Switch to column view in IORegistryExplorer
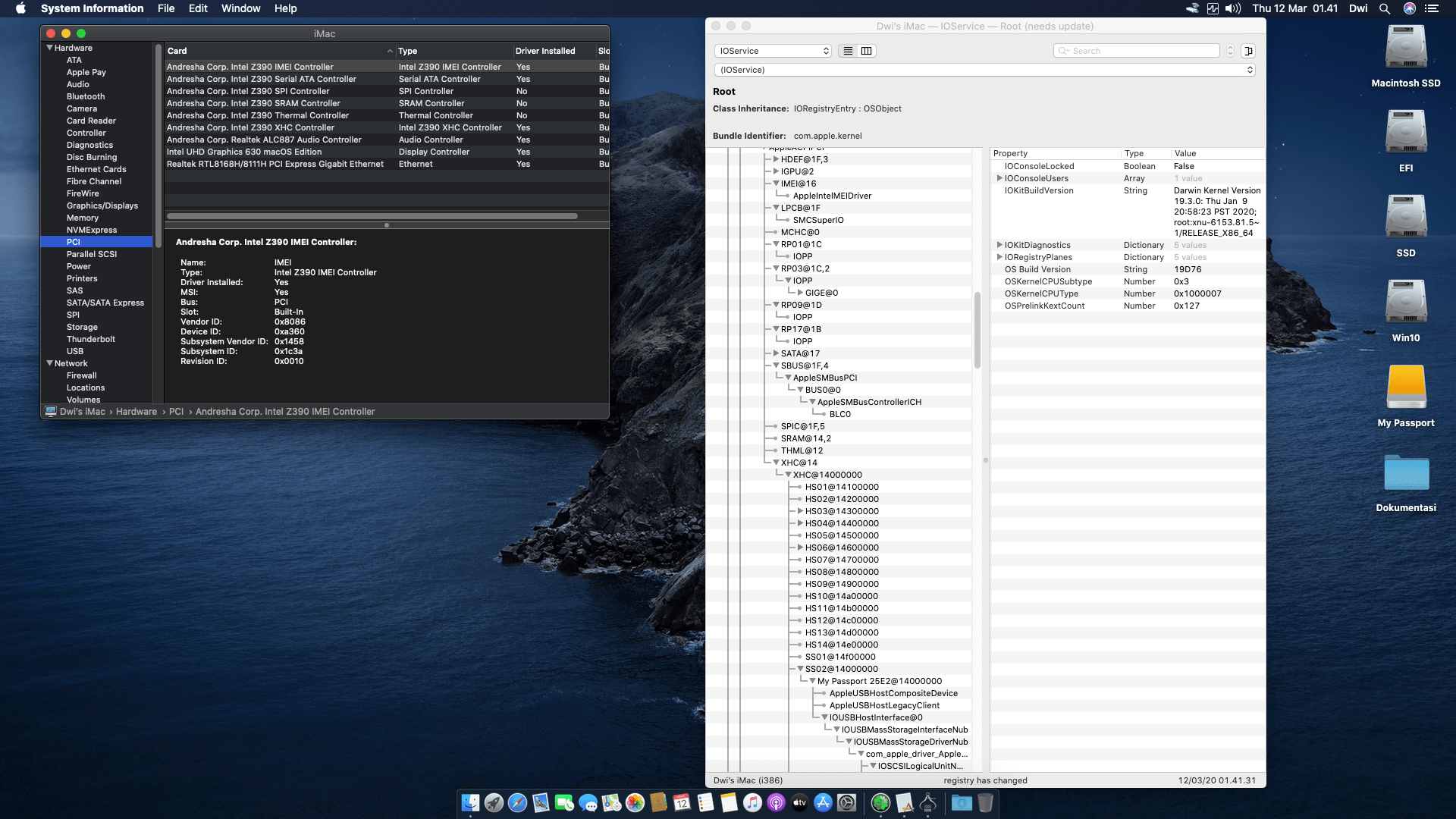1456x819 pixels. click(x=865, y=51)
